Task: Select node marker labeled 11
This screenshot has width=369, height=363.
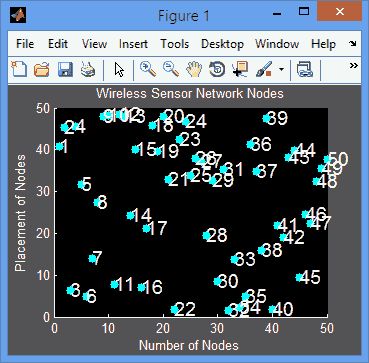Action: [114, 285]
